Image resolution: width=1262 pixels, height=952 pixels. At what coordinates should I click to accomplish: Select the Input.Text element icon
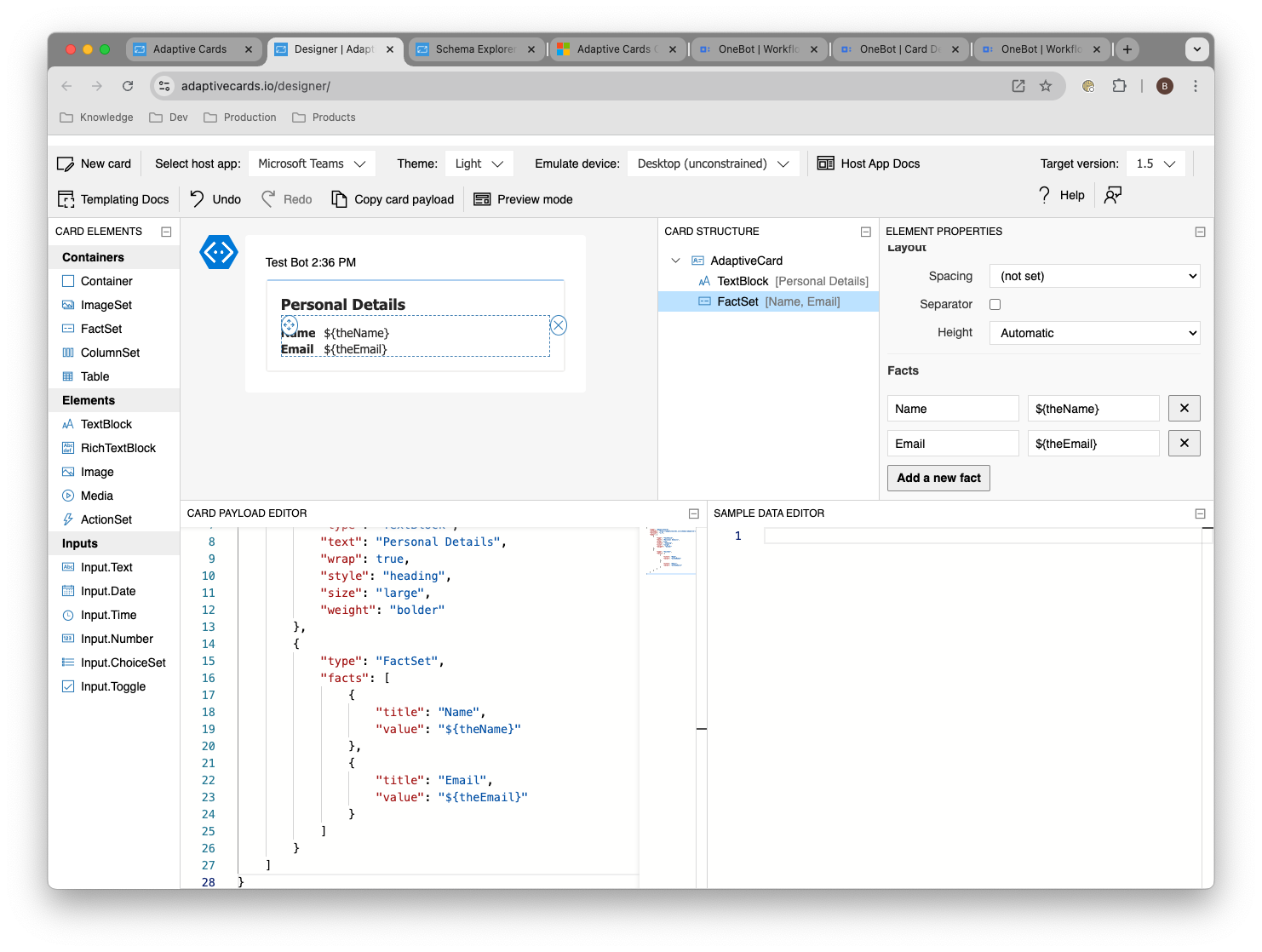tap(68, 567)
